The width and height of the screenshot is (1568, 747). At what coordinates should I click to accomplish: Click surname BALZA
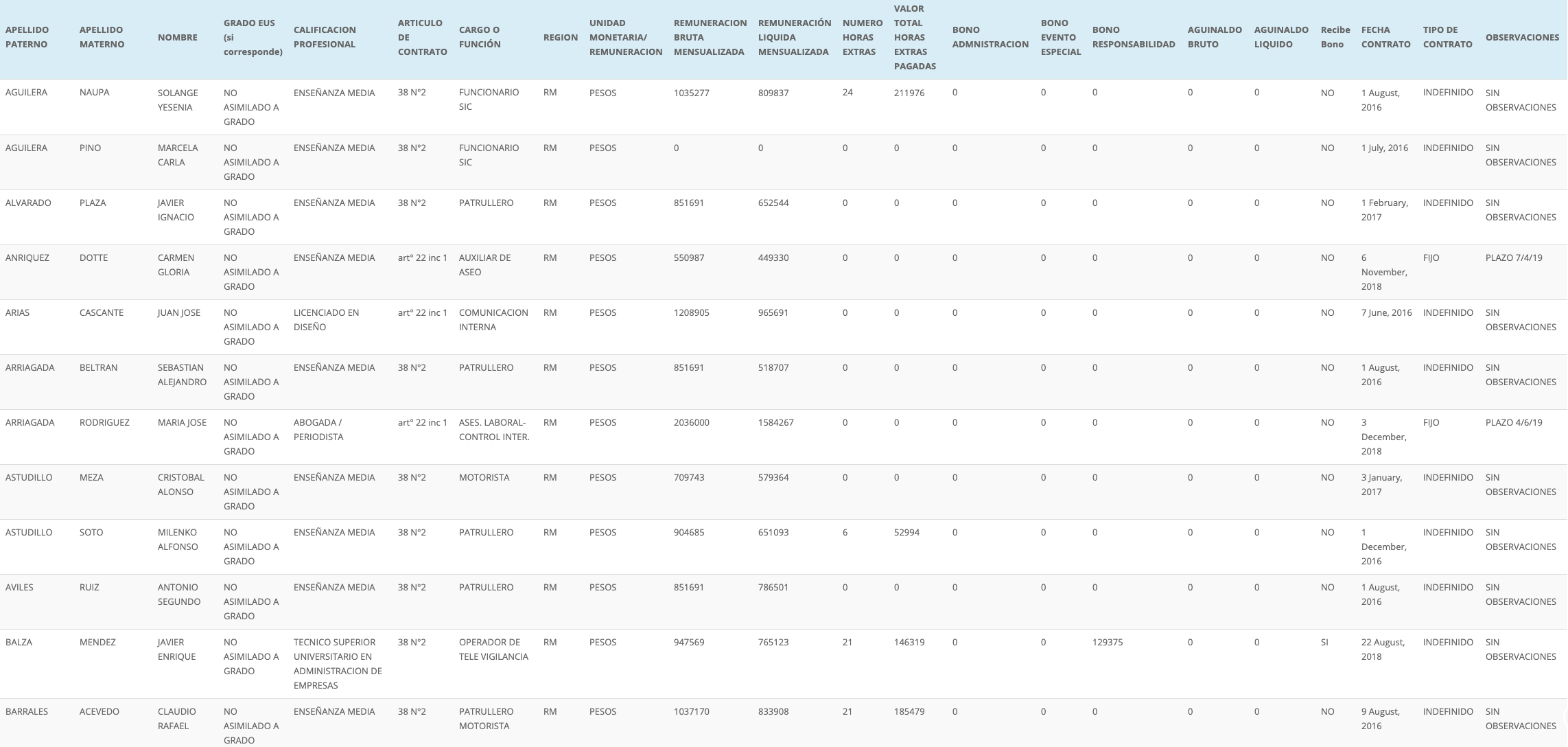point(19,642)
